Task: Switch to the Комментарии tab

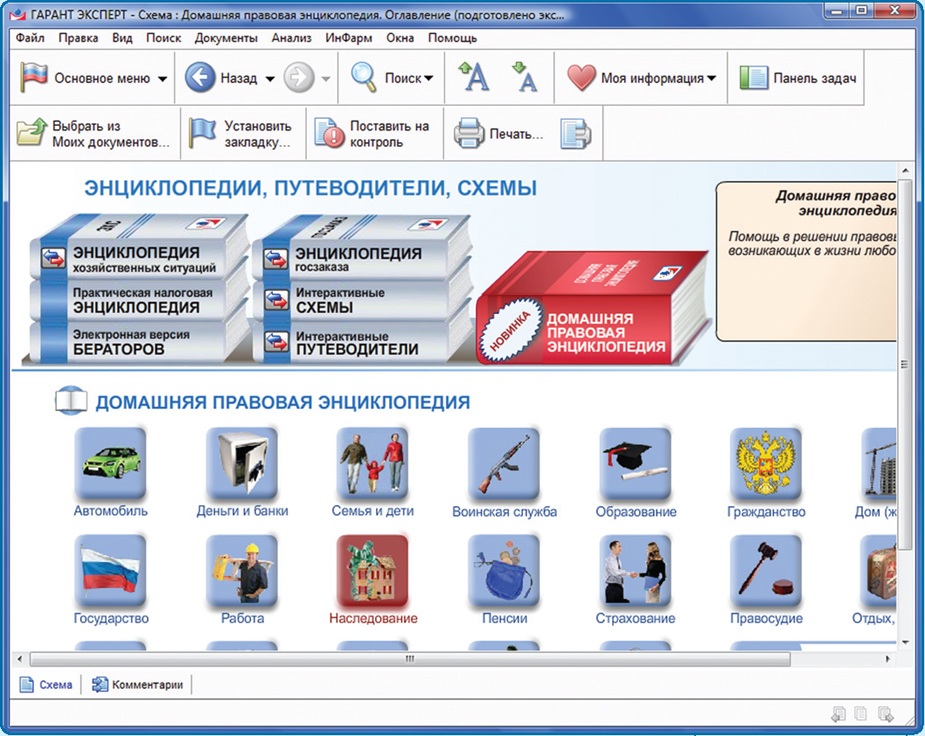Action: point(138,685)
